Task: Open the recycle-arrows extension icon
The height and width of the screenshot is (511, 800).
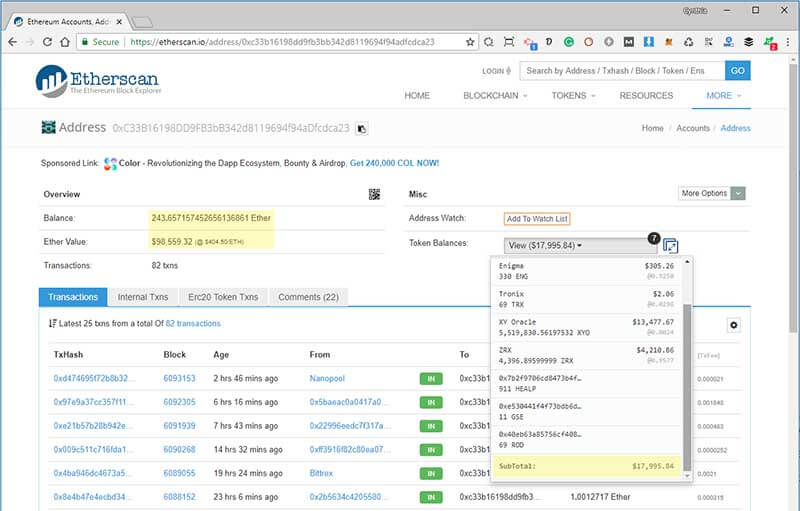Action: pyautogui.click(x=688, y=42)
